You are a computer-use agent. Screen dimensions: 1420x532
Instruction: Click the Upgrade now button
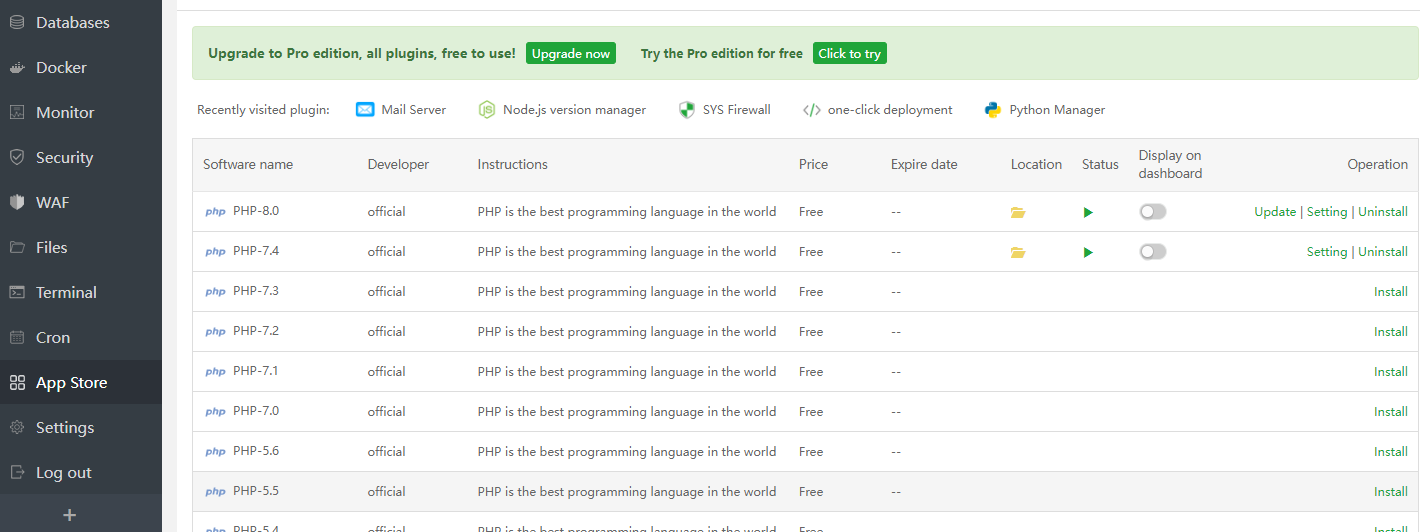coord(571,54)
